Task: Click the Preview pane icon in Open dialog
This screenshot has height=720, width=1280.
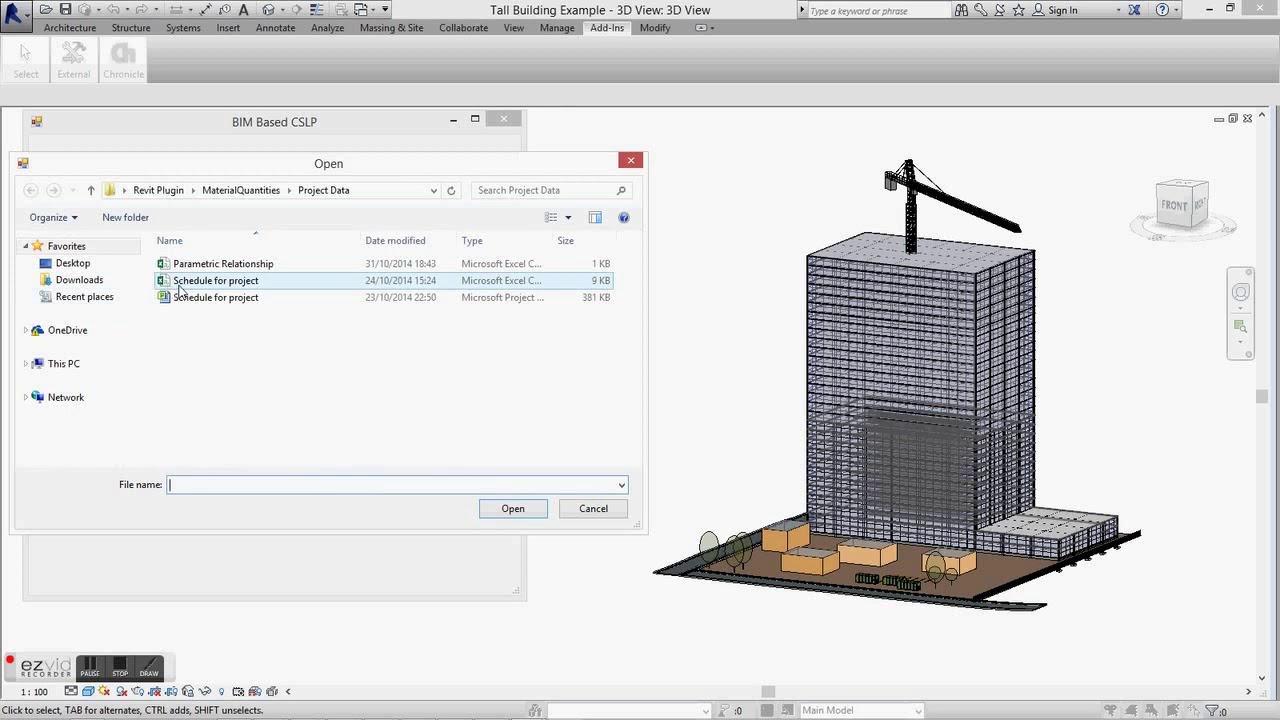Action: (x=595, y=217)
